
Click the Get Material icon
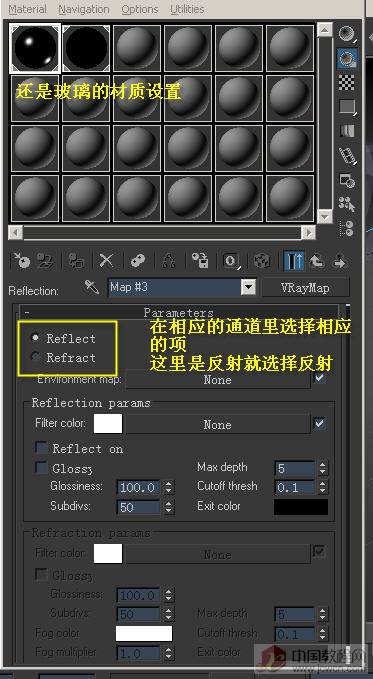(21, 261)
